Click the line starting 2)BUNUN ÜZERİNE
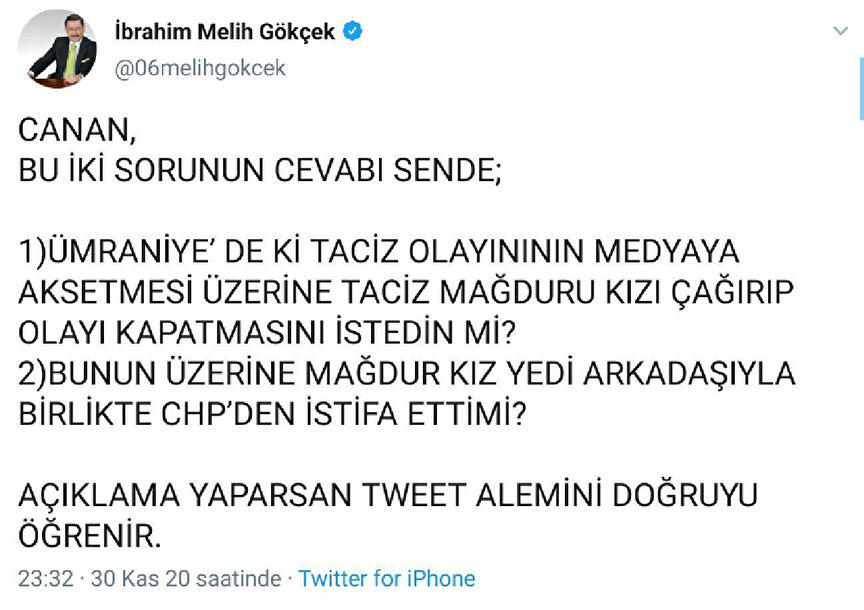Image resolution: width=864 pixels, height=610 pixels. click(407, 372)
